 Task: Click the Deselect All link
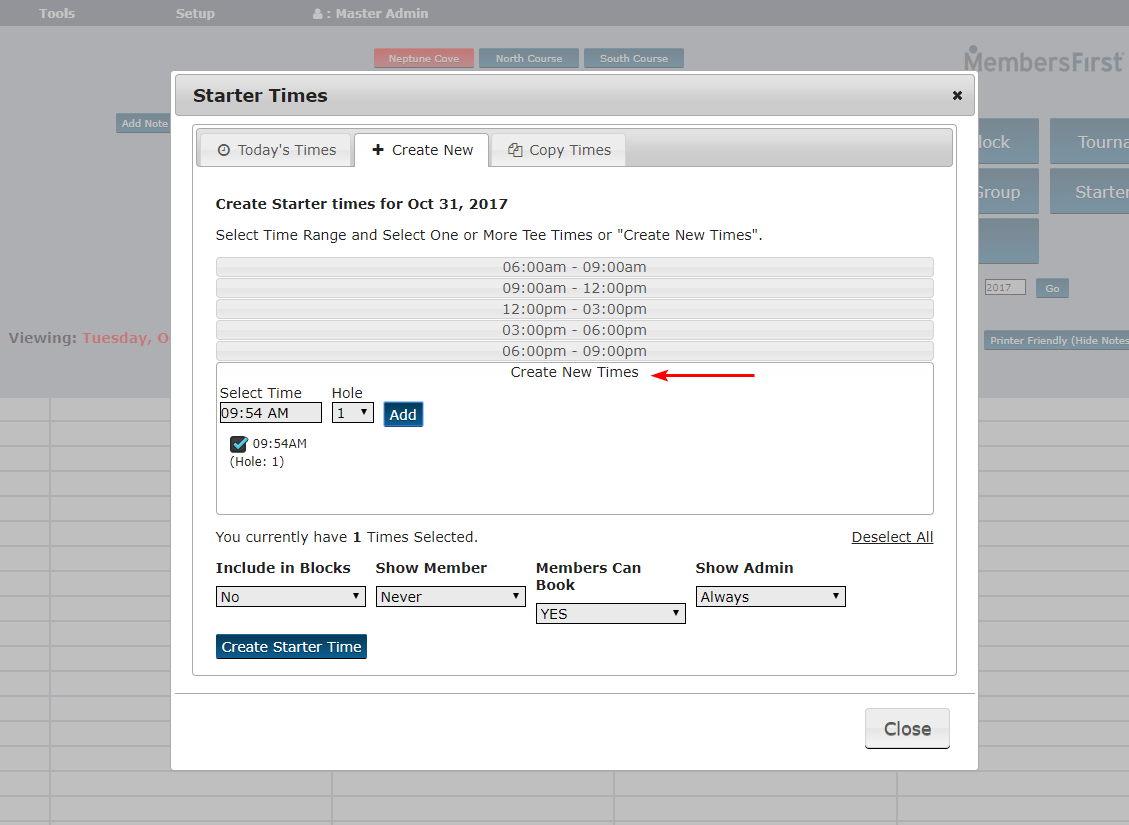[891, 537]
